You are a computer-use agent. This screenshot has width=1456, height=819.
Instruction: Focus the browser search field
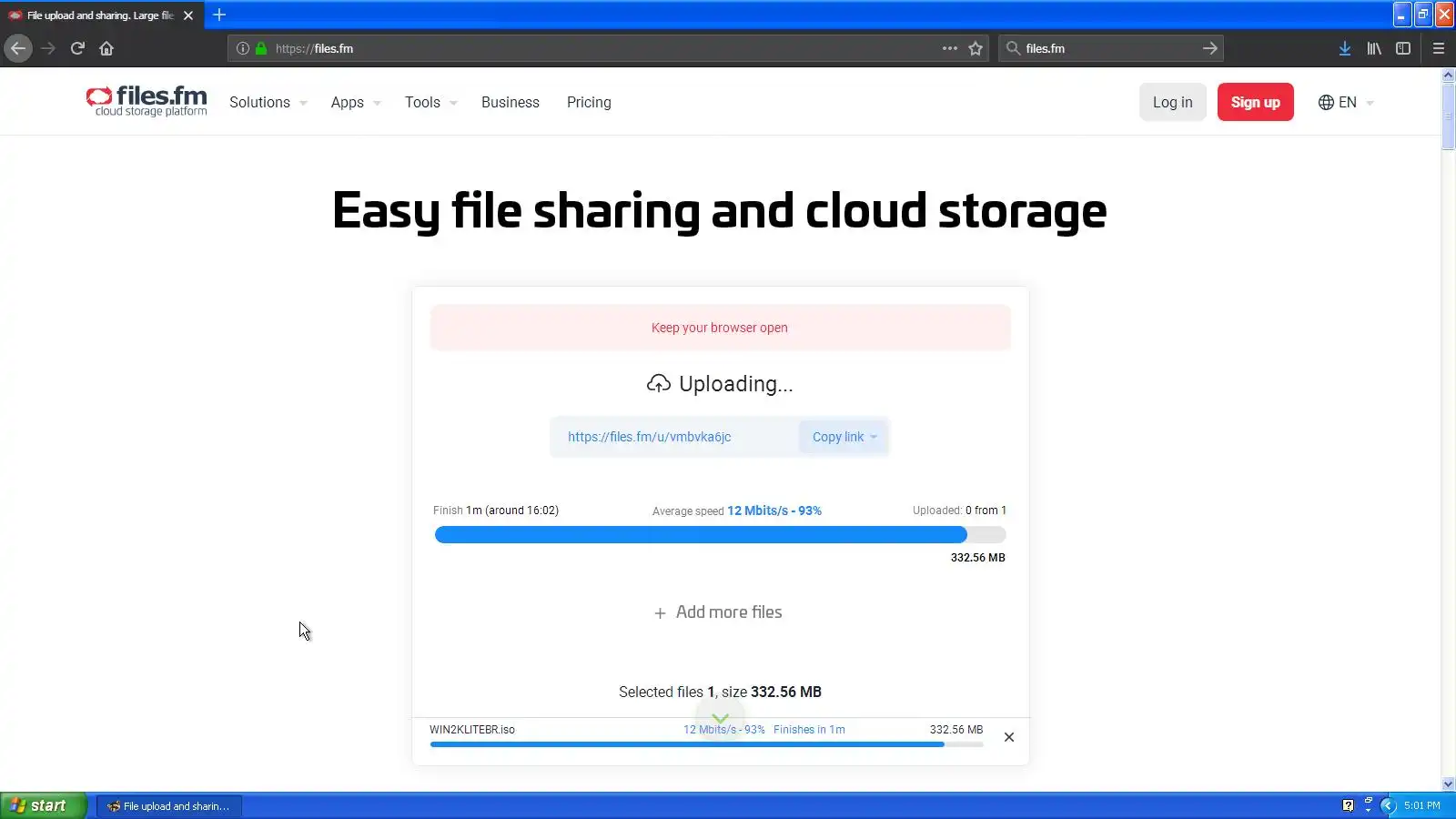point(1110,48)
